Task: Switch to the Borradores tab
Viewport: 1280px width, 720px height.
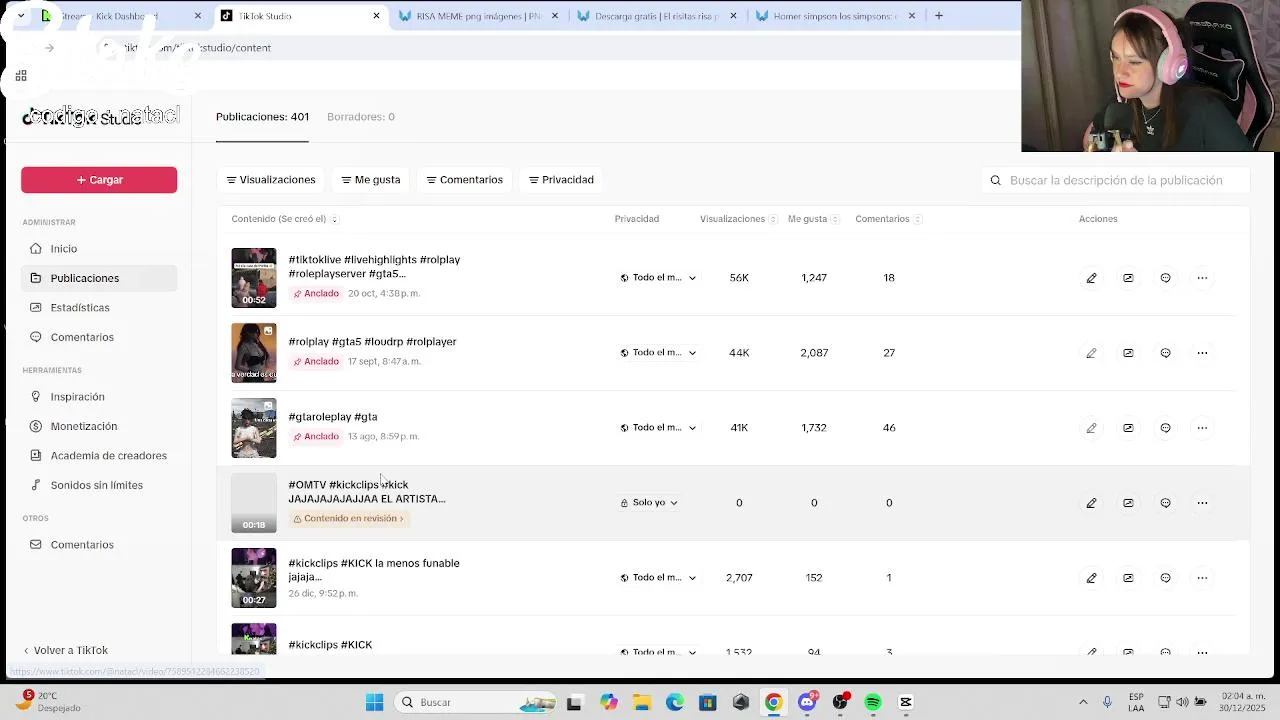Action: pos(360,117)
